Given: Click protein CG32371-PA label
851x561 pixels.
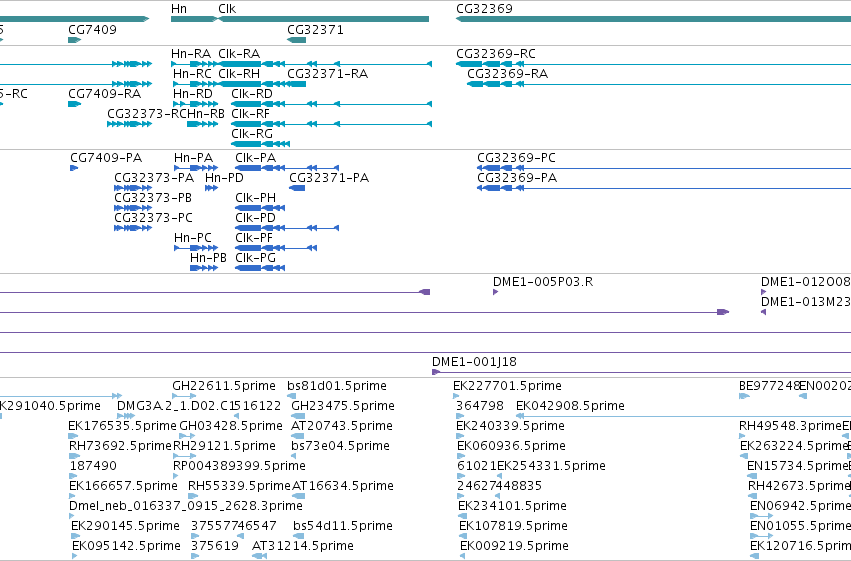Looking at the screenshot, I should click(329, 178).
